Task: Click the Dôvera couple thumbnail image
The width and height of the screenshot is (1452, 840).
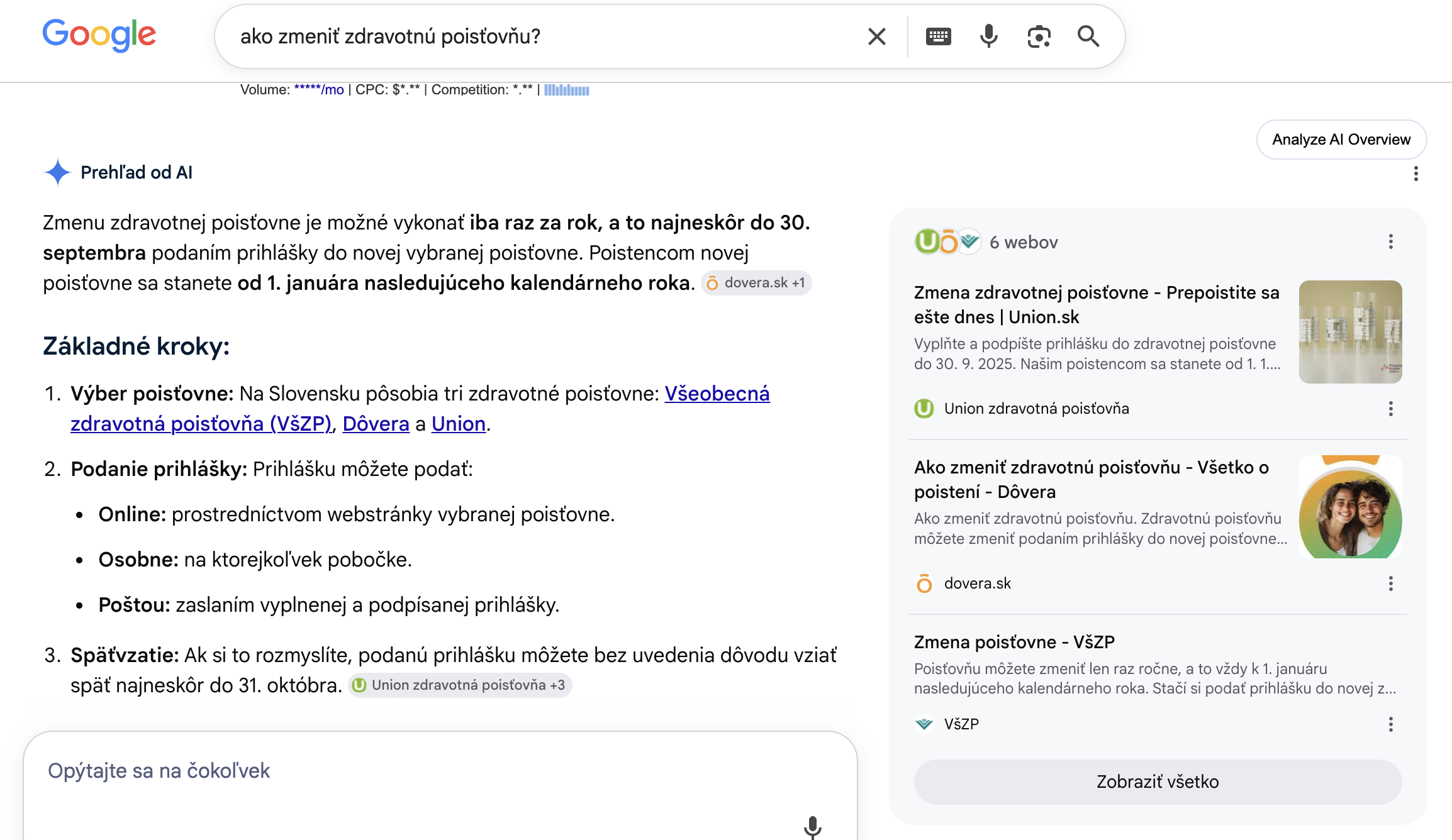Action: [x=1350, y=507]
